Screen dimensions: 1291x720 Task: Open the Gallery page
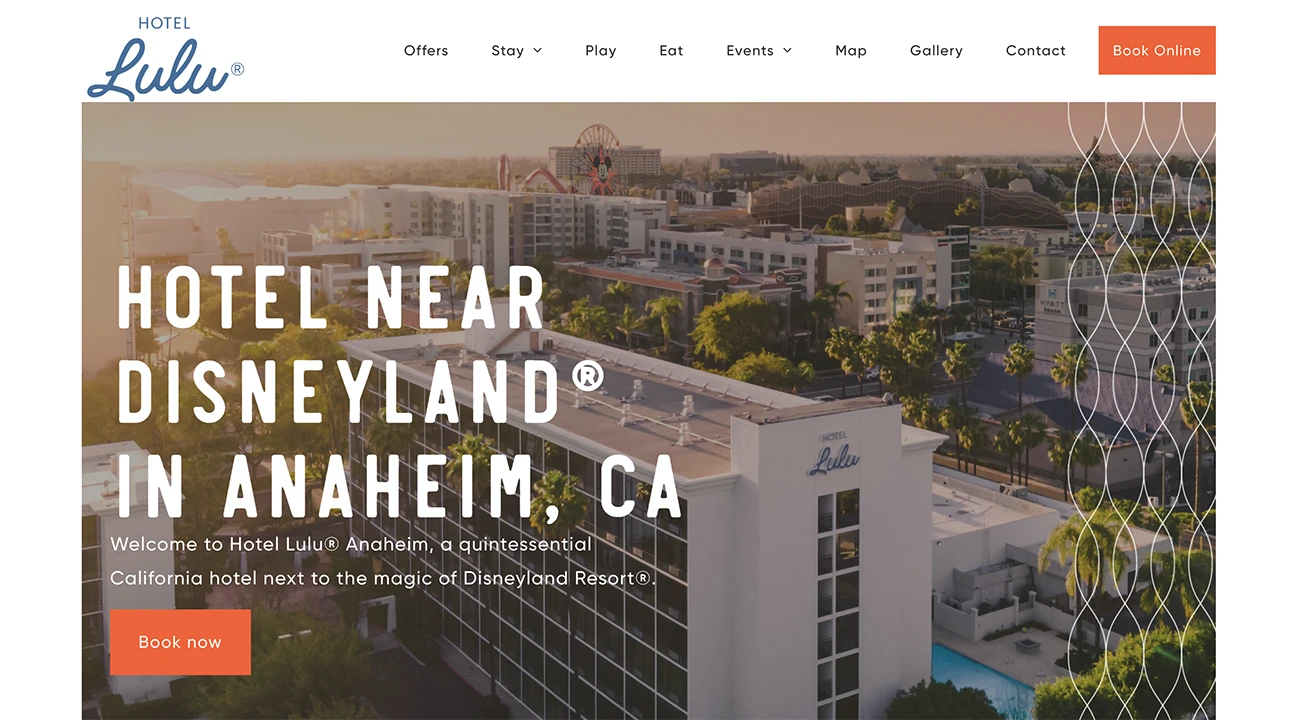[936, 51]
